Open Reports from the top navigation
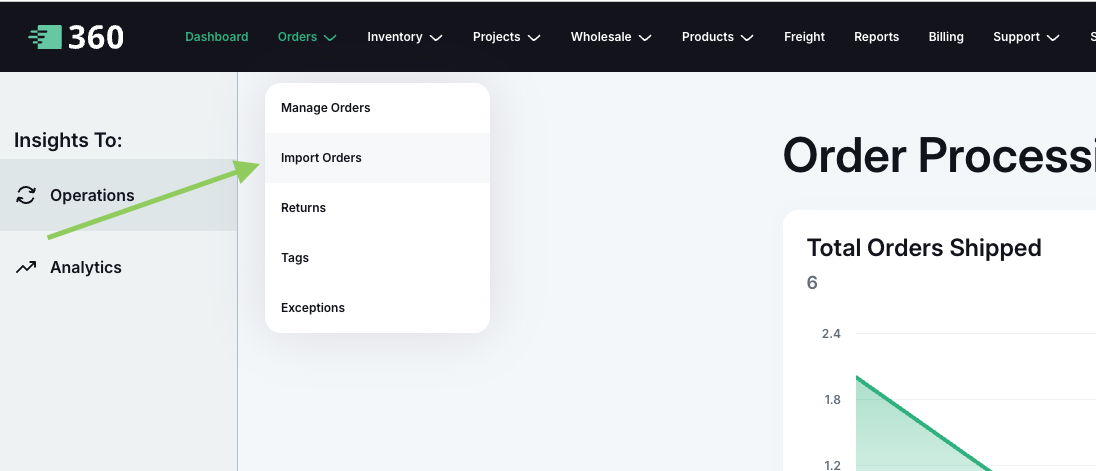This screenshot has height=471, width=1096. 876,37
